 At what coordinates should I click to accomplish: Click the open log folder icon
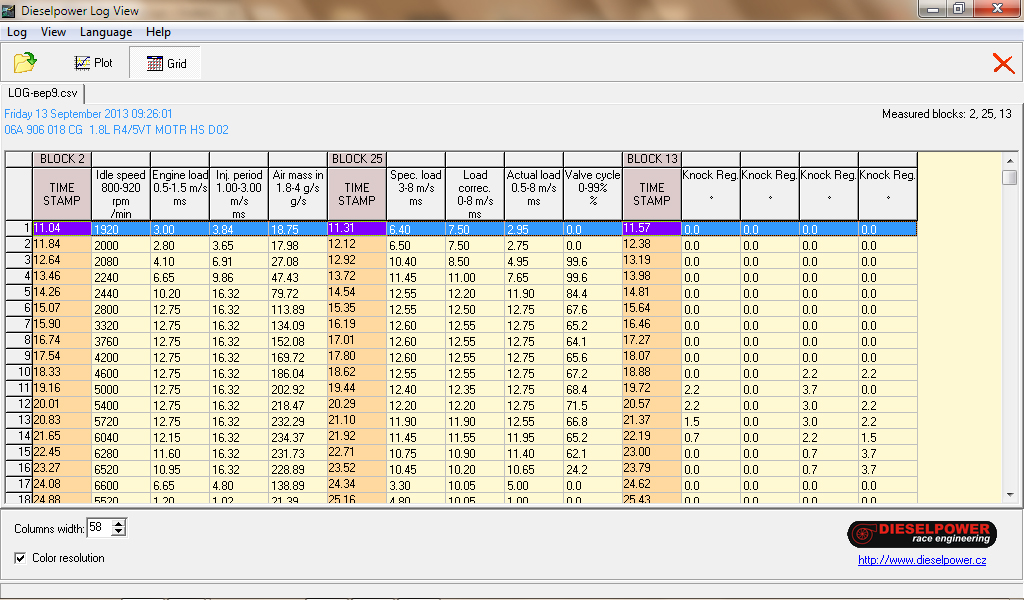[x=25, y=63]
